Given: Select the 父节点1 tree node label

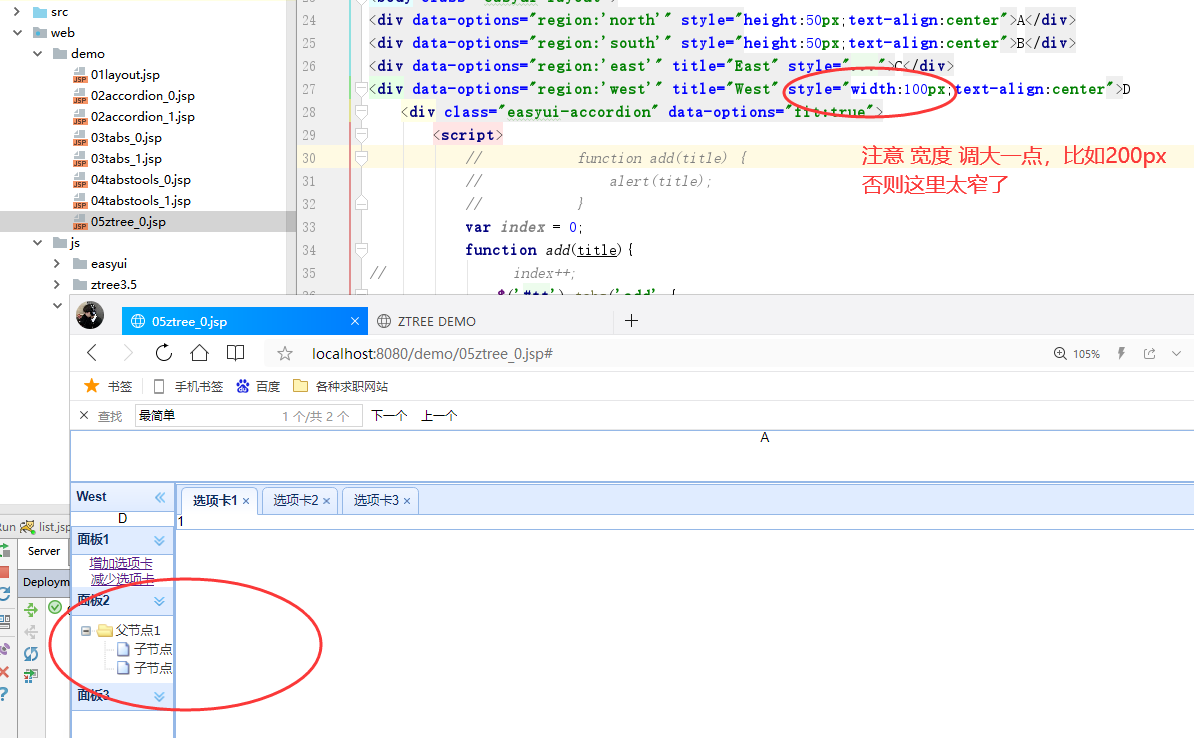Looking at the screenshot, I should [138, 630].
